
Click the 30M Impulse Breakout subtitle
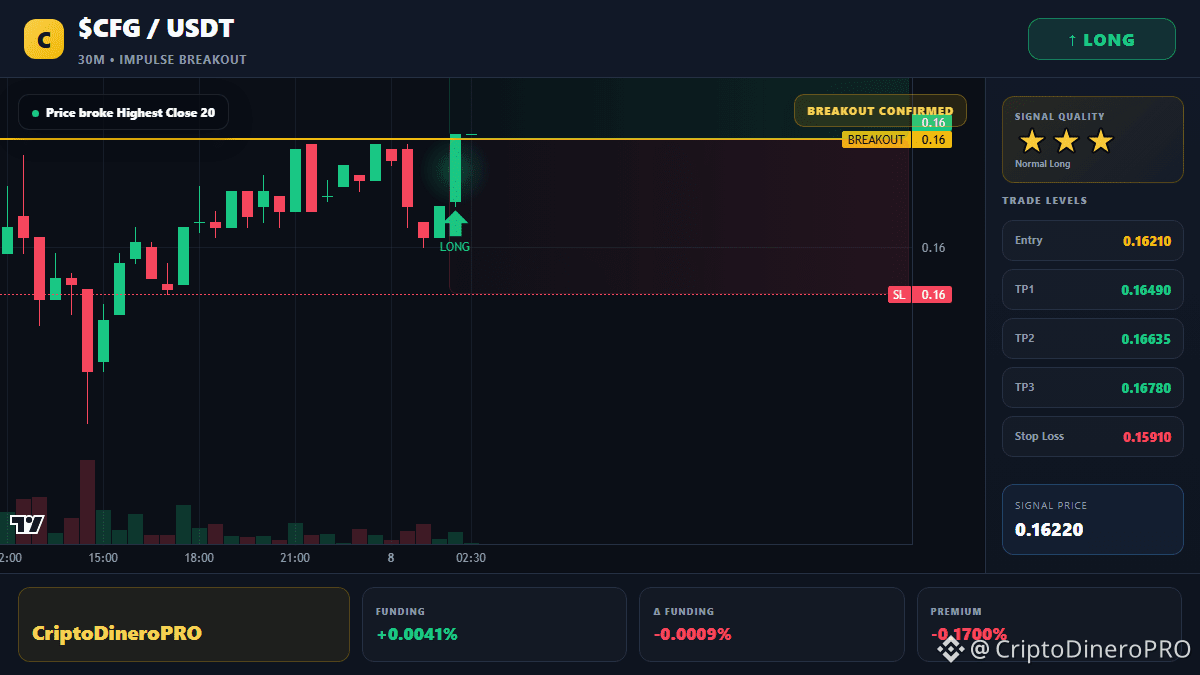point(162,60)
